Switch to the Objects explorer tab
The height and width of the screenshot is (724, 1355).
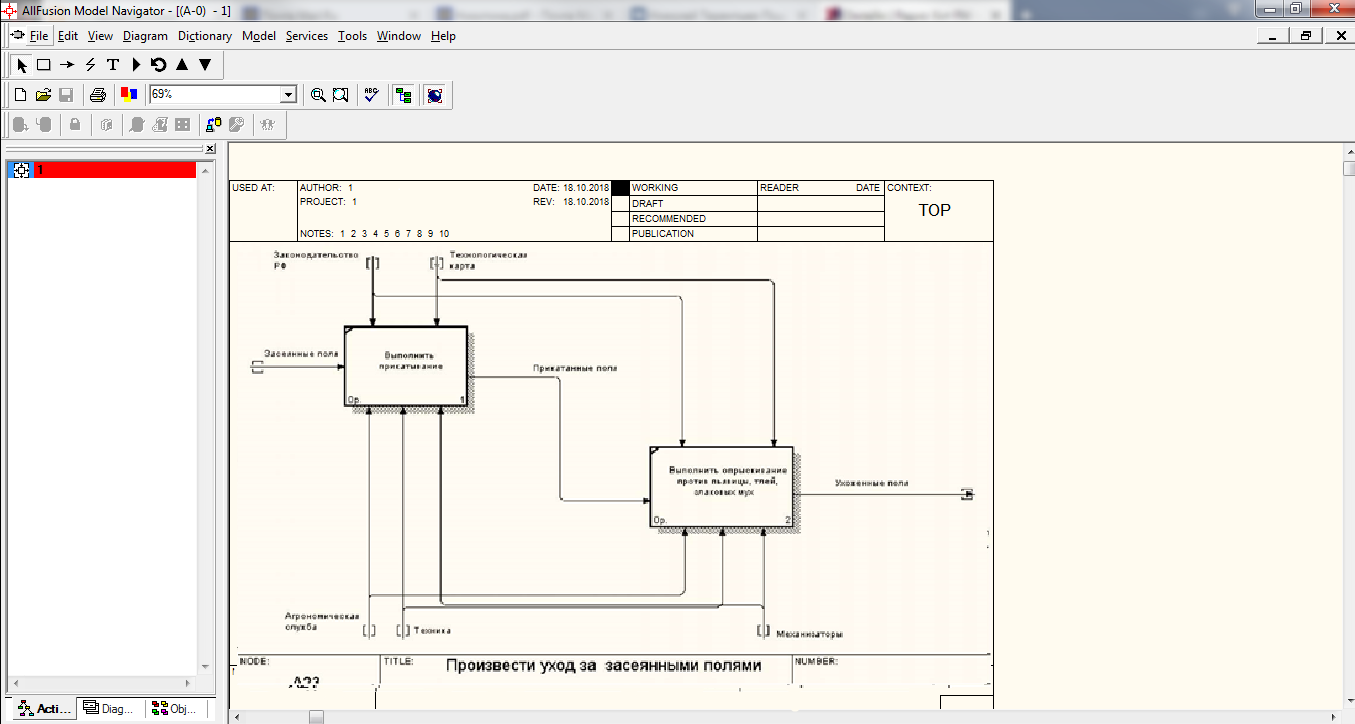[174, 709]
